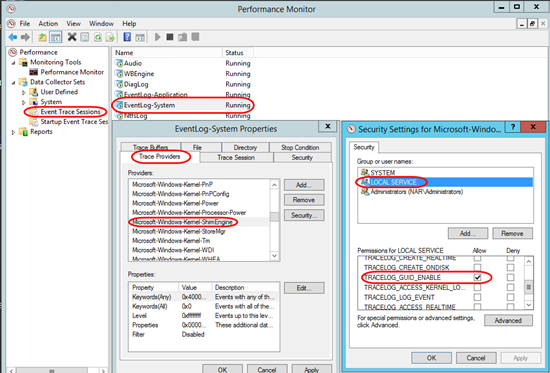The height and width of the screenshot is (373, 550).
Task: Switch to the Directory tab
Action: coord(245,147)
